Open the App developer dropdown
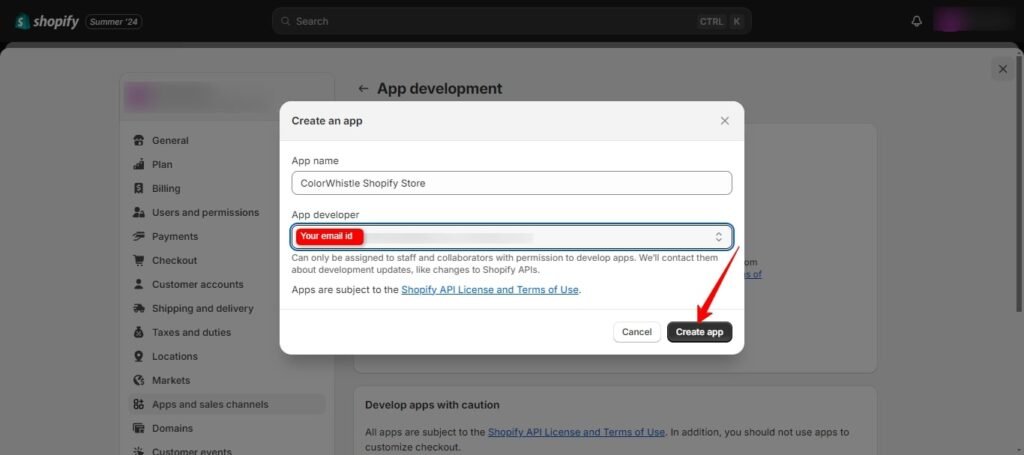The image size is (1024, 455). click(511, 236)
